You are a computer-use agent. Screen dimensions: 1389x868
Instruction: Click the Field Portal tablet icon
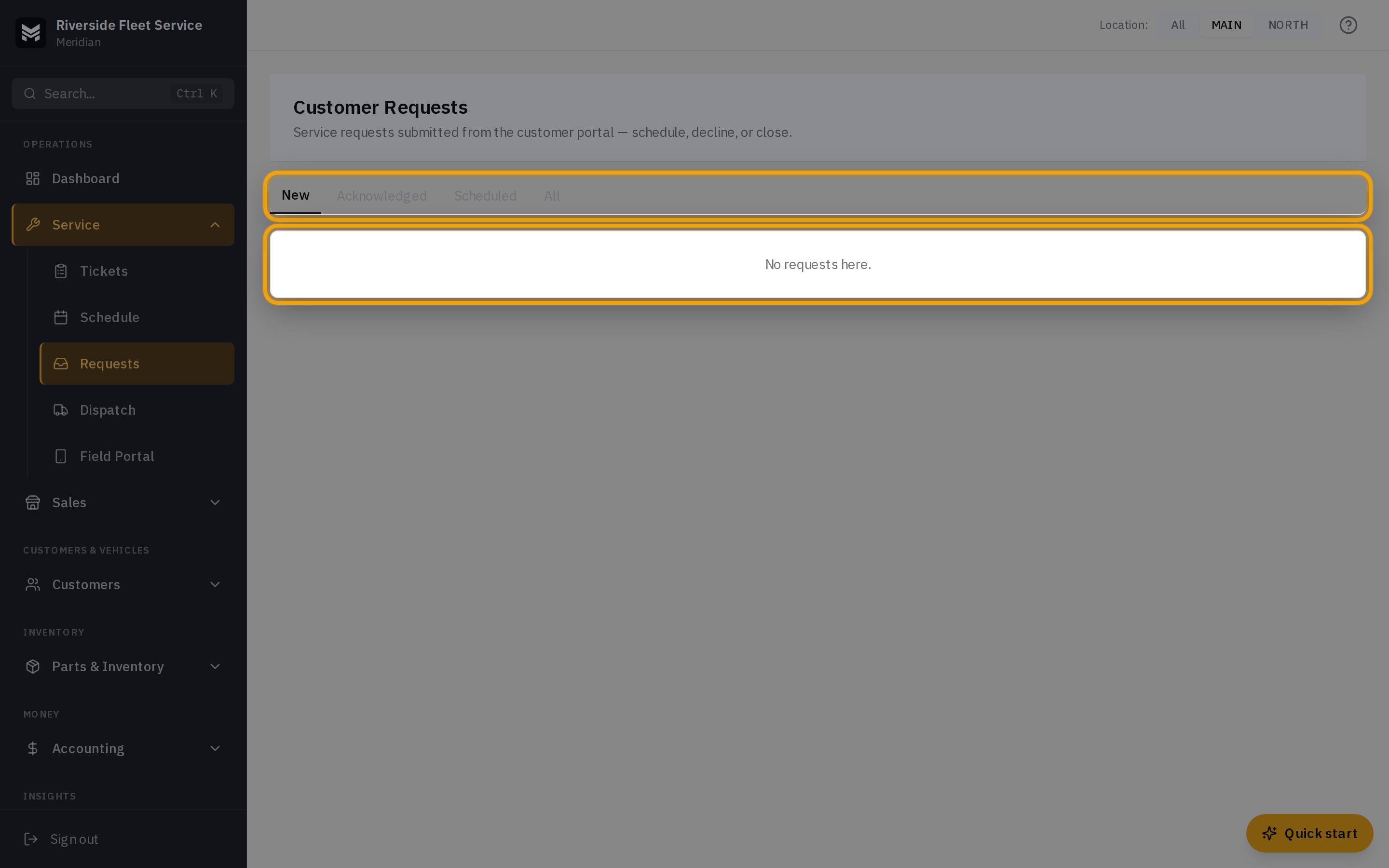61,456
